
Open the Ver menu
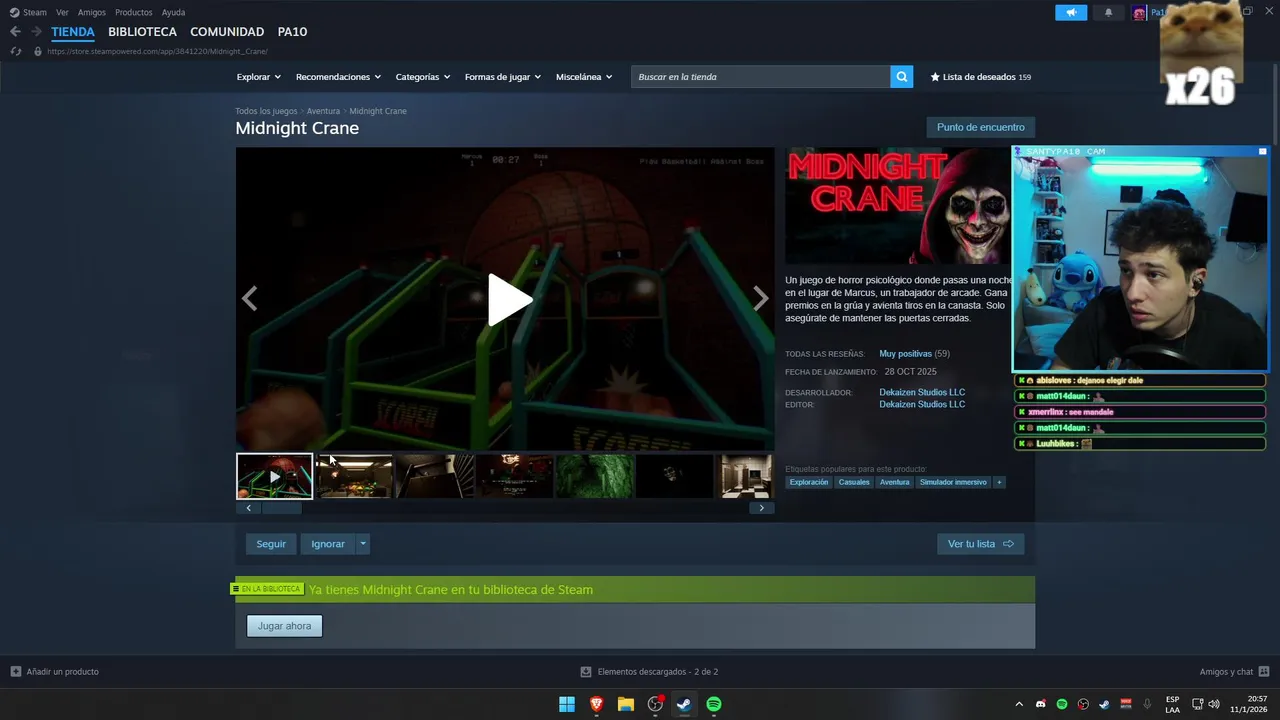pyautogui.click(x=62, y=12)
